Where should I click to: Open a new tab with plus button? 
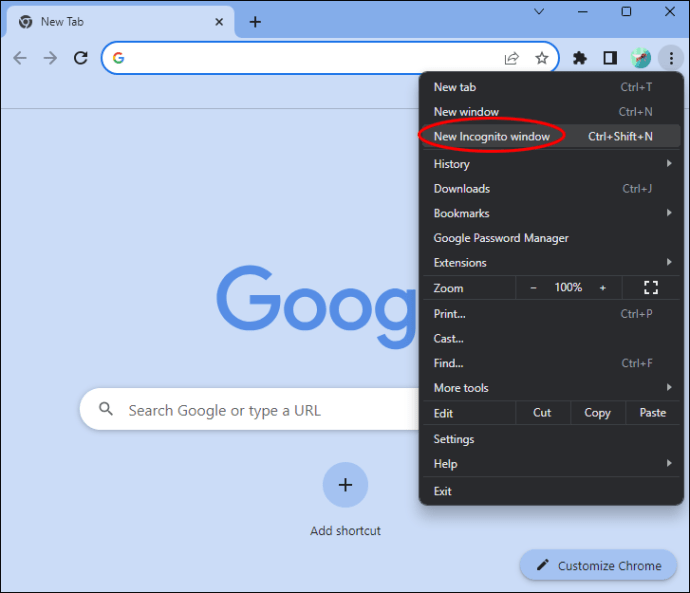click(x=255, y=22)
